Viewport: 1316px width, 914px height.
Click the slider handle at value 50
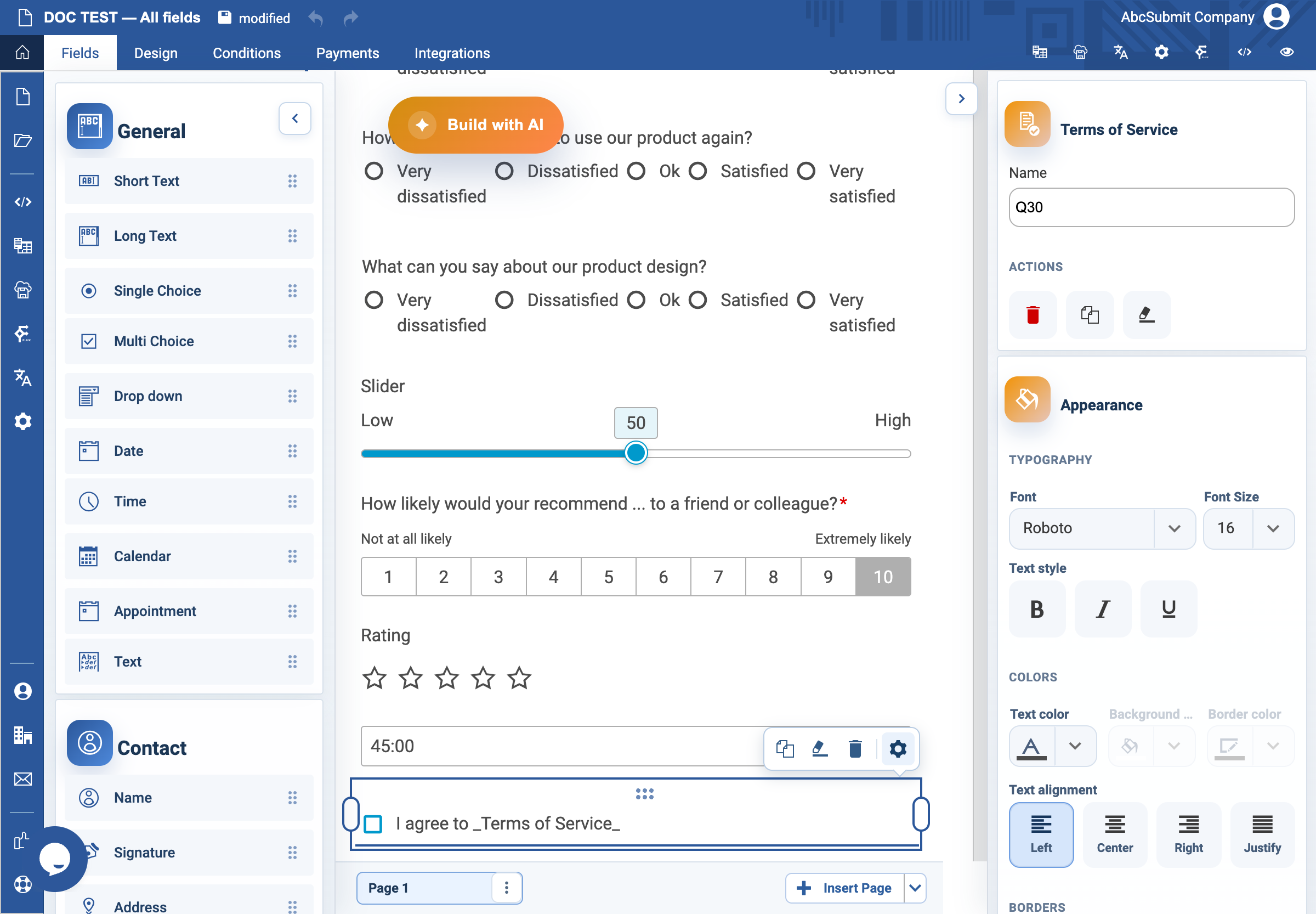click(636, 453)
